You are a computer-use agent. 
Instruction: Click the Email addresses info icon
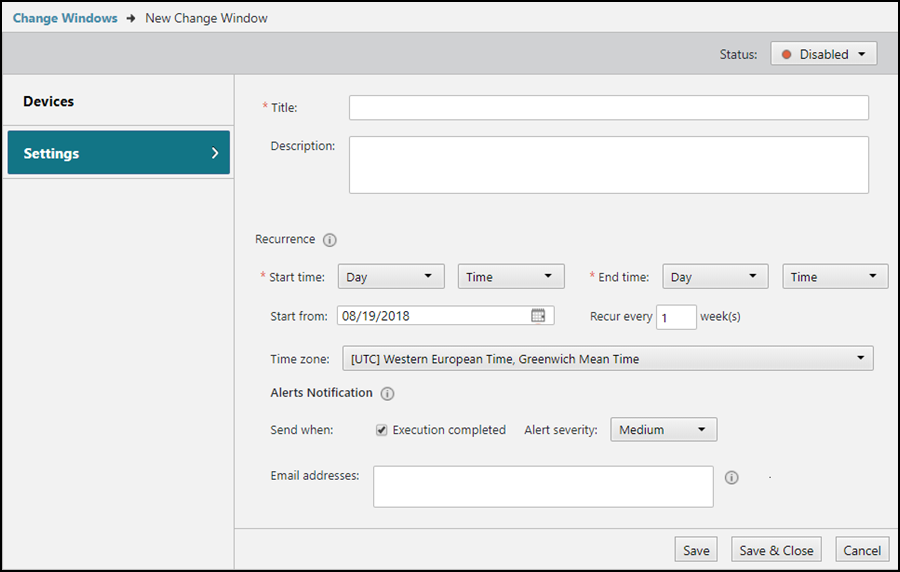click(x=731, y=478)
